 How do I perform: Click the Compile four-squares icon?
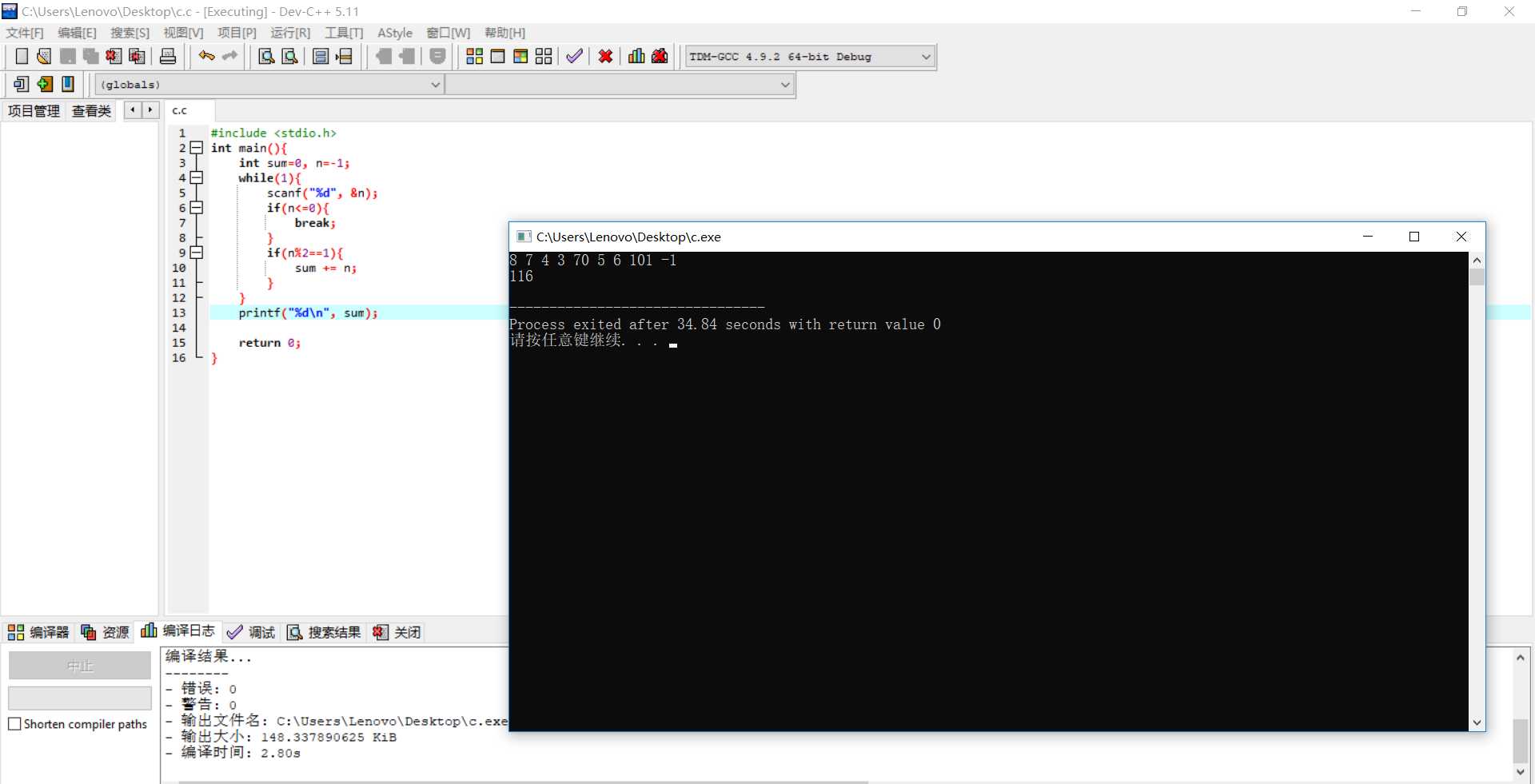coord(474,56)
